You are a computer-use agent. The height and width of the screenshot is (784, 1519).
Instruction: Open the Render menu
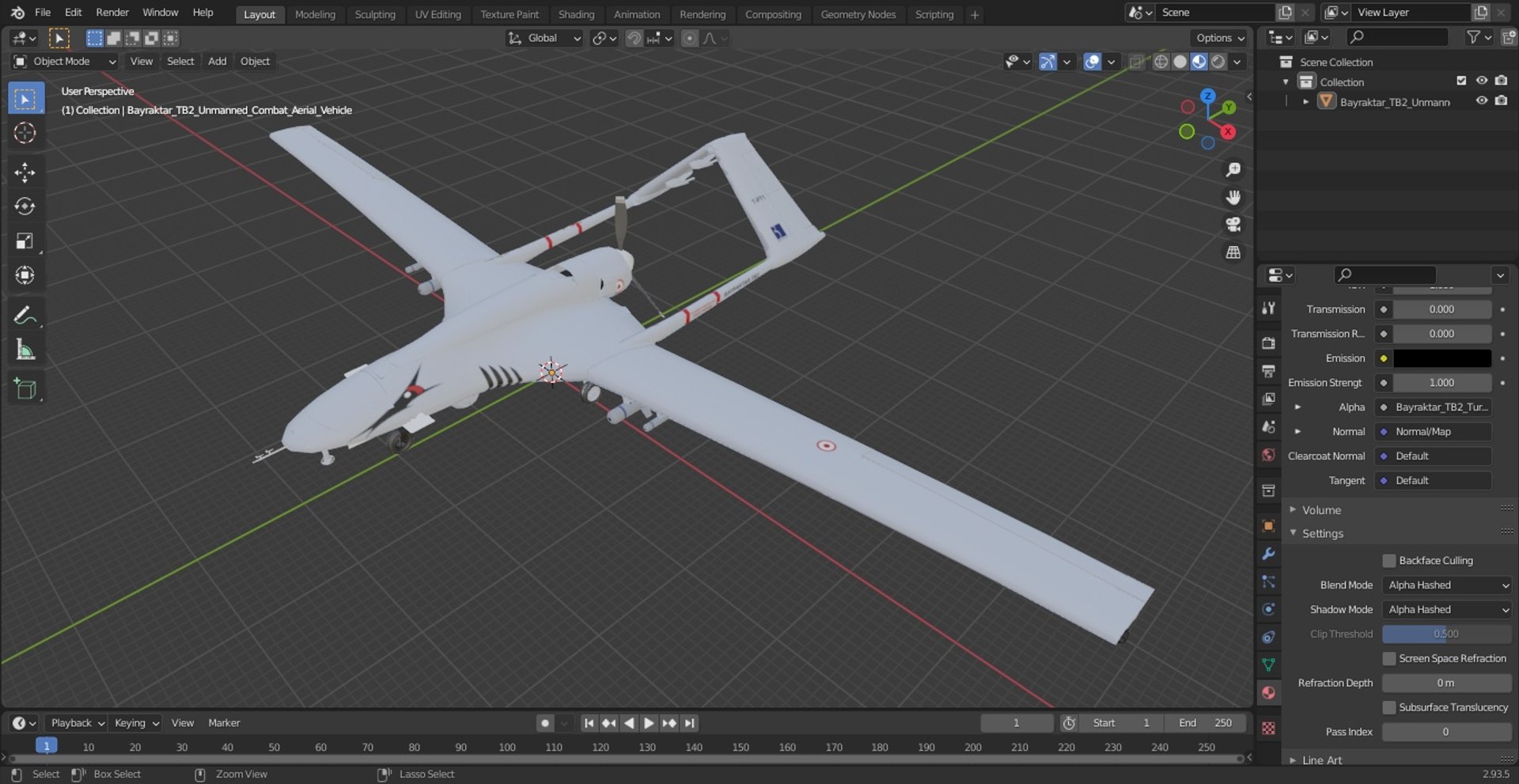(x=112, y=13)
